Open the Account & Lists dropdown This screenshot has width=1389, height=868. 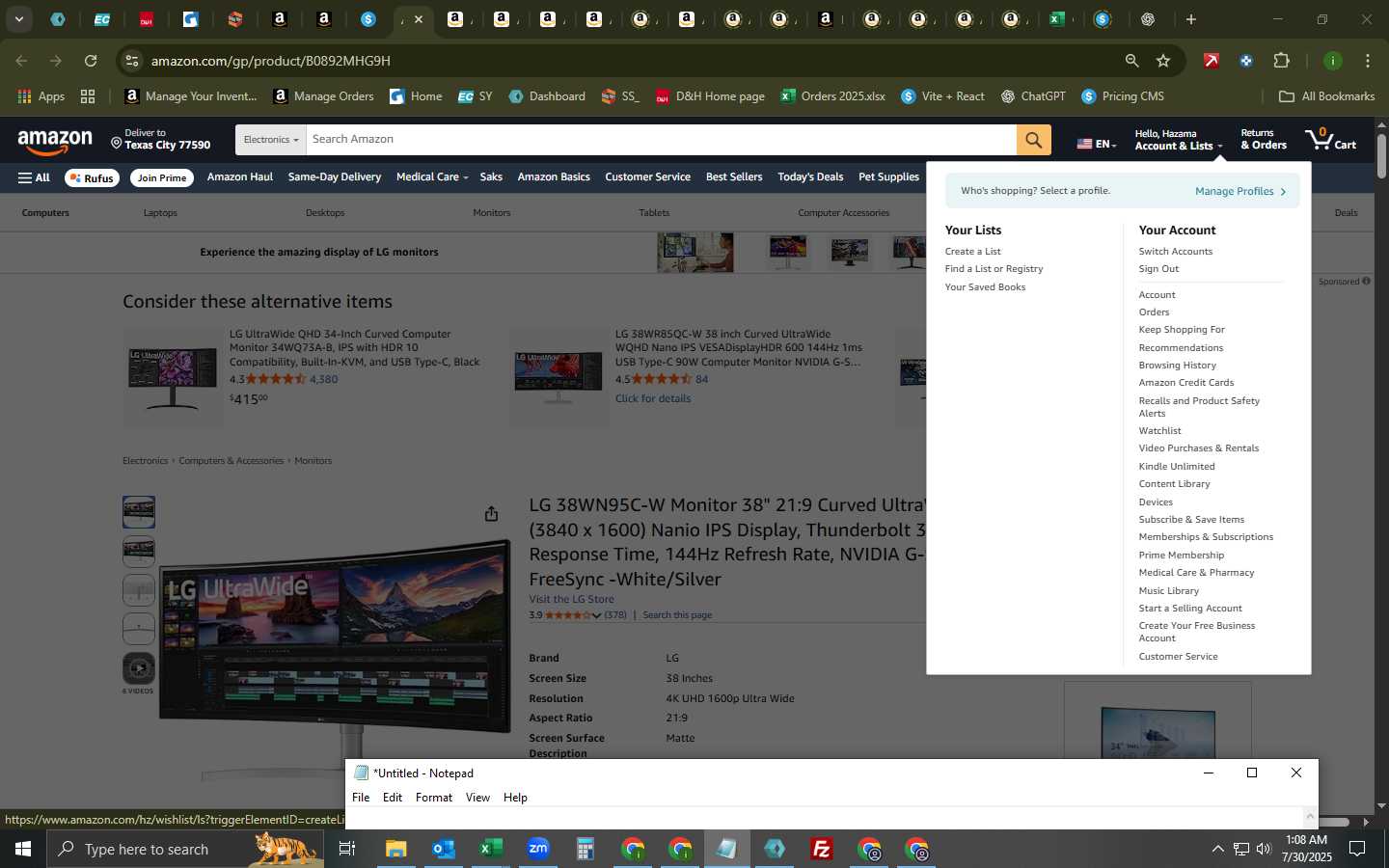(x=1178, y=141)
